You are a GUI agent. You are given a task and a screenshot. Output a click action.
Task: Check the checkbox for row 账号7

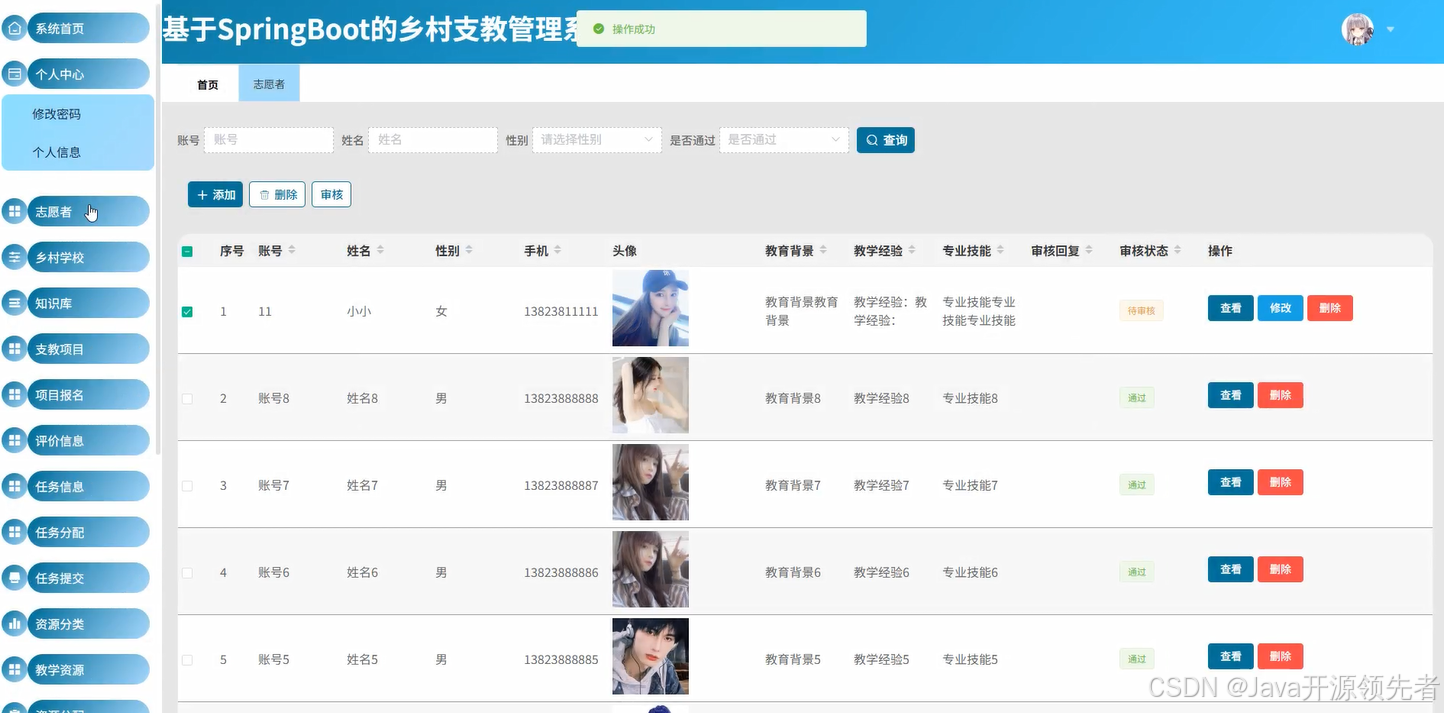point(187,485)
